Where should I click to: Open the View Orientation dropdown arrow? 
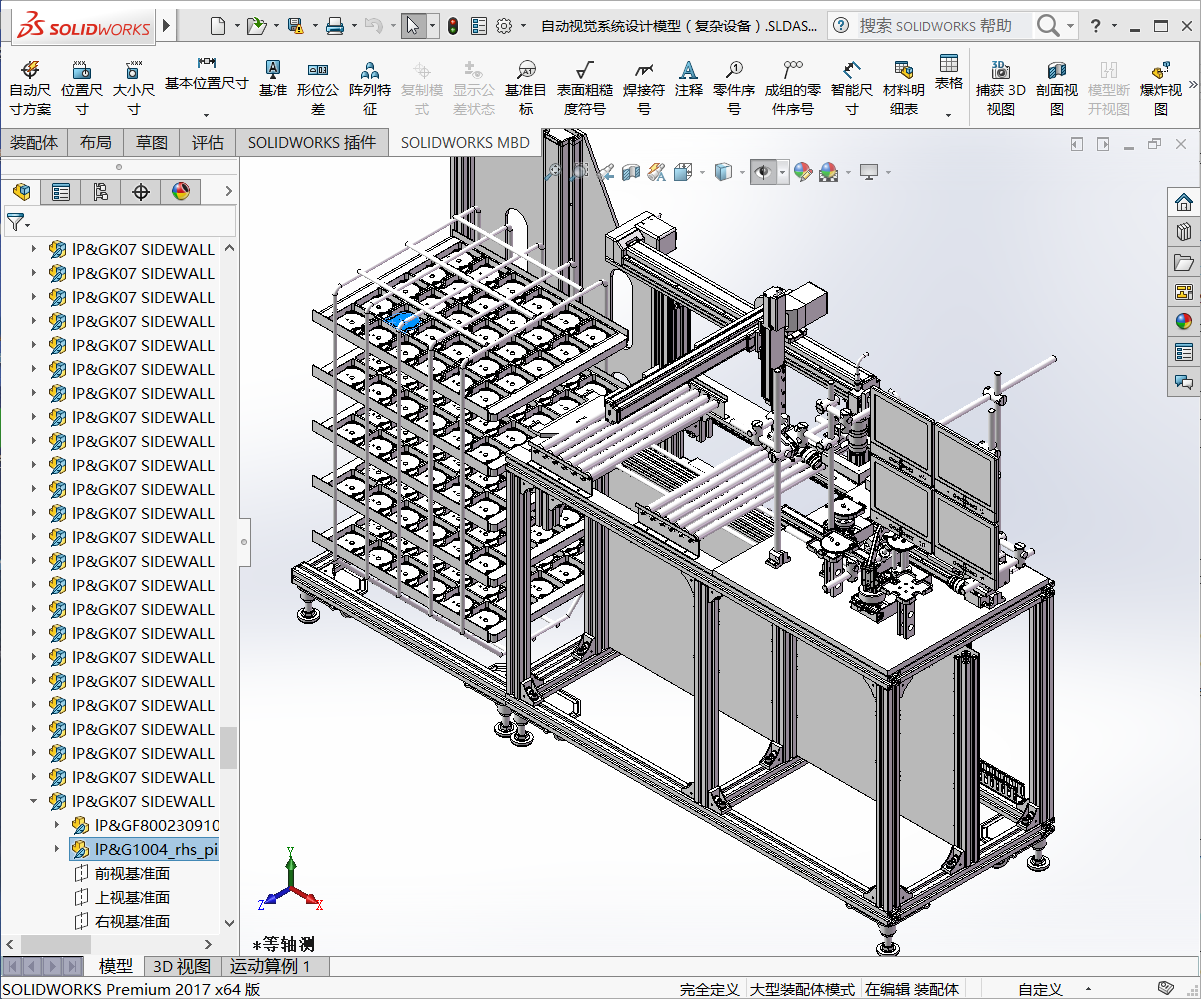coord(701,171)
